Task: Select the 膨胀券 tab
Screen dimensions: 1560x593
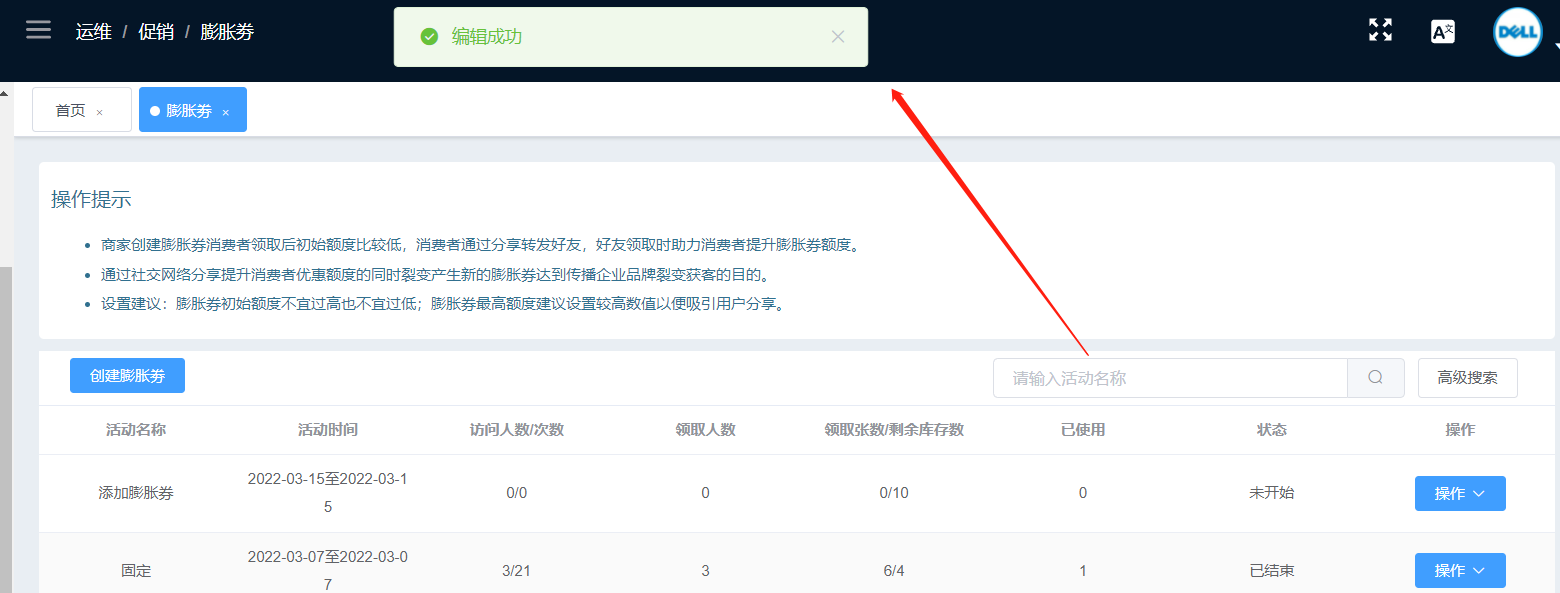Action: tap(193, 110)
